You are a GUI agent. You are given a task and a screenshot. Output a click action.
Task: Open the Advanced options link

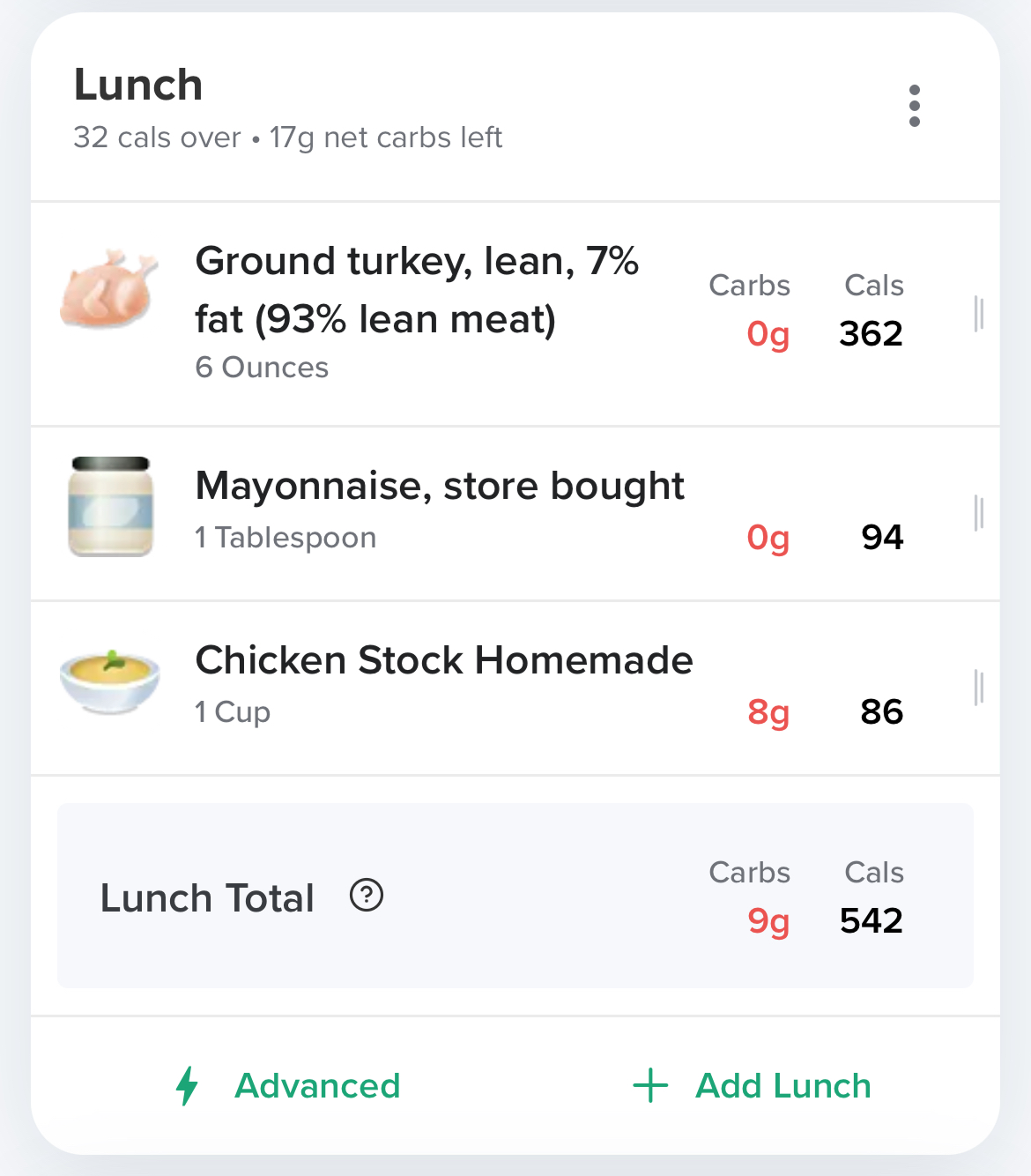tap(317, 1086)
